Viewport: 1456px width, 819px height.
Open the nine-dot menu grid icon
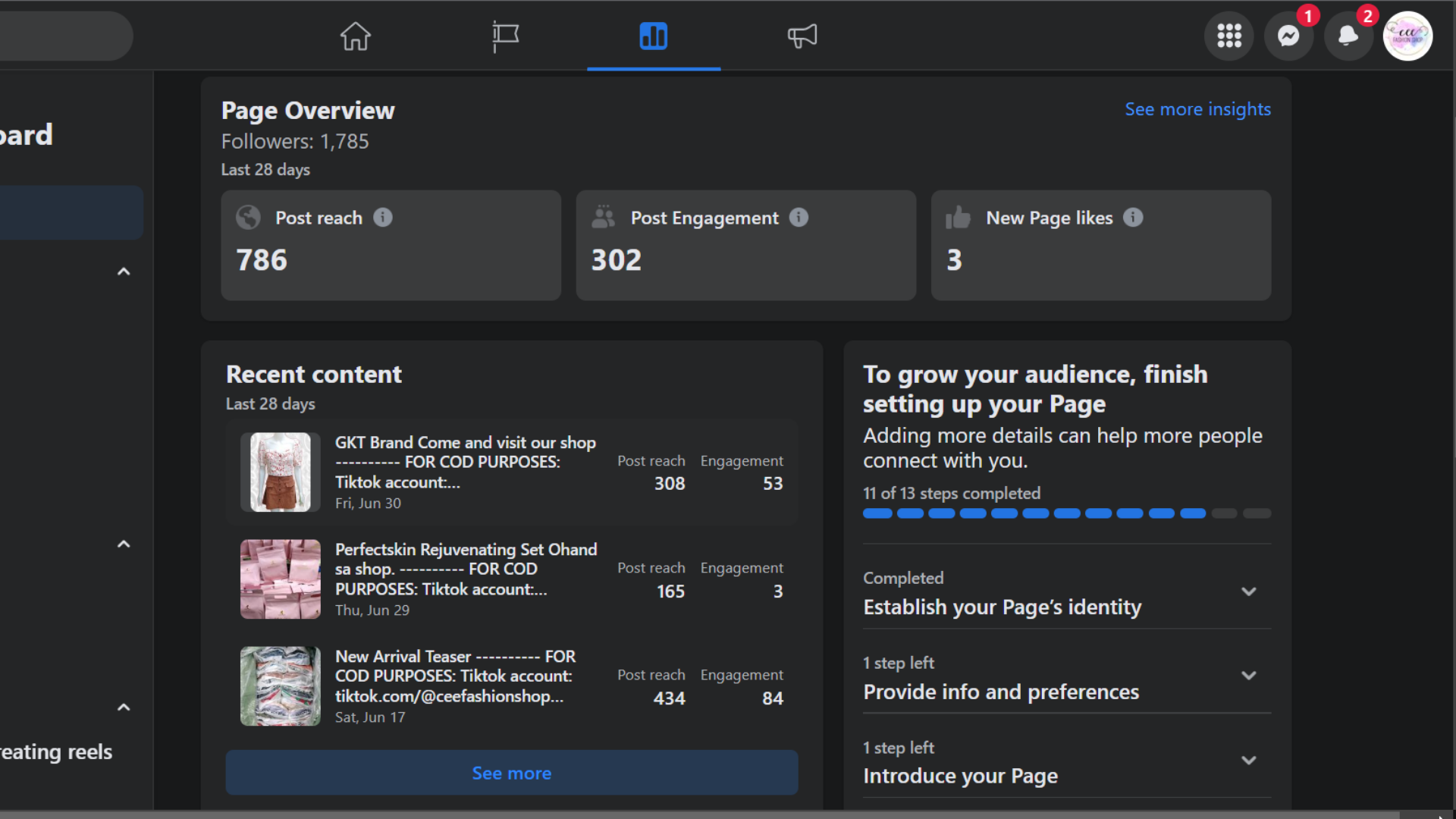pyautogui.click(x=1228, y=36)
